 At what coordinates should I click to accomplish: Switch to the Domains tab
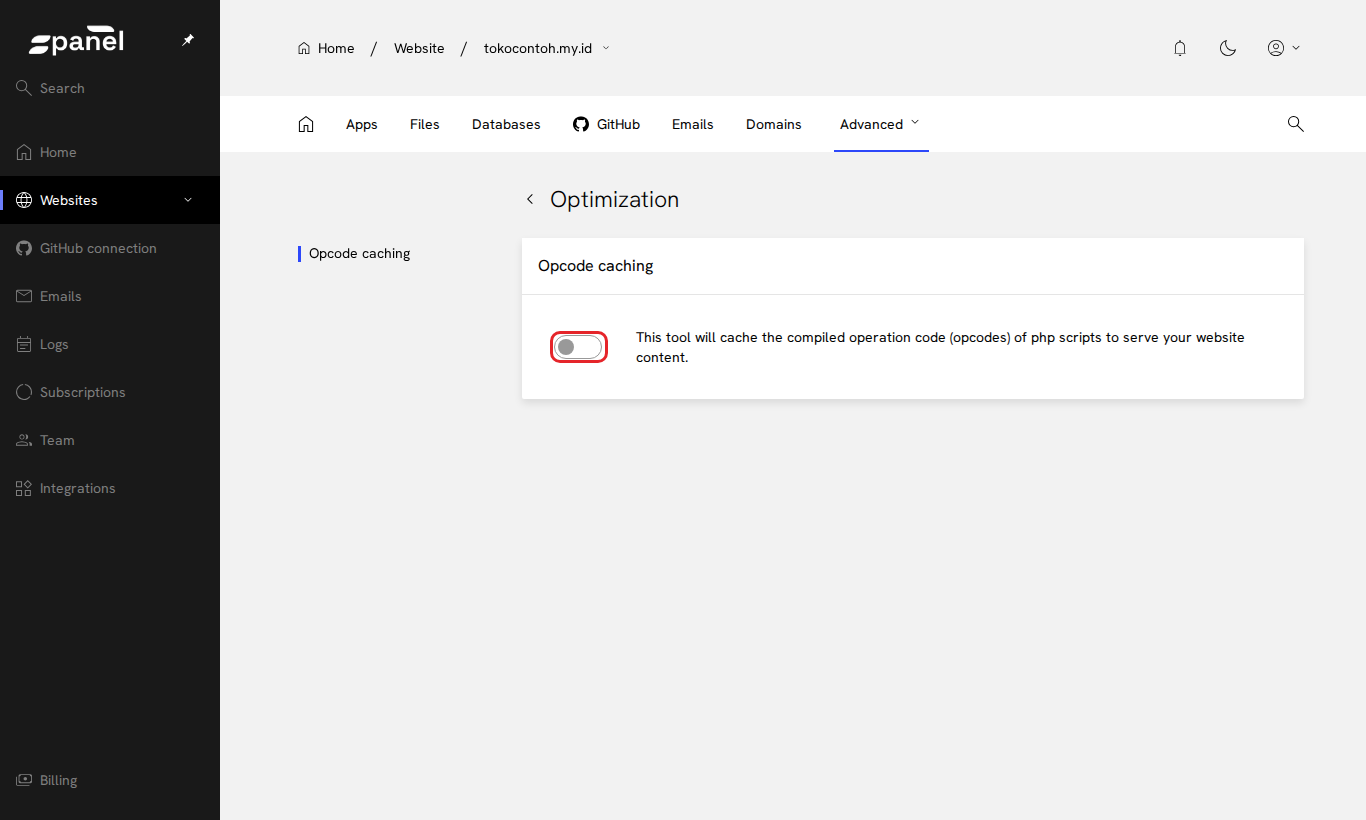pyautogui.click(x=774, y=124)
